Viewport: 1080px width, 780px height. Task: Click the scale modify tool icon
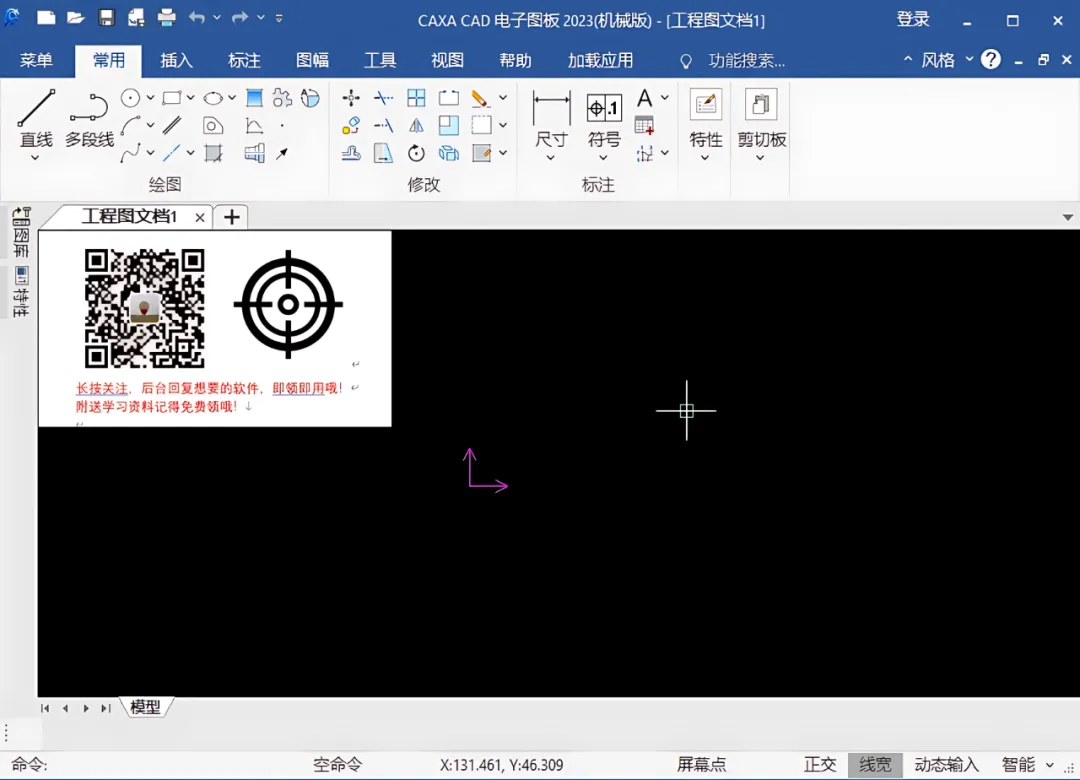point(448,125)
